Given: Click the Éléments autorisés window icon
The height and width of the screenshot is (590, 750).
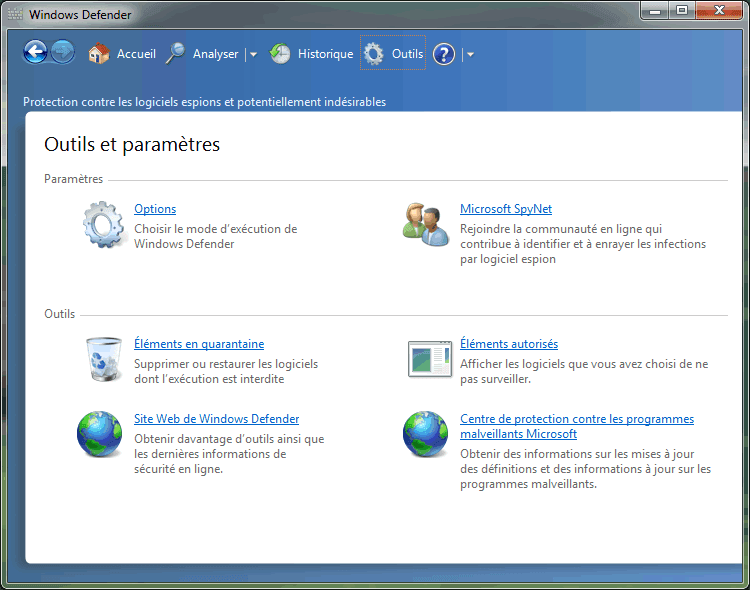Looking at the screenshot, I should click(430, 359).
